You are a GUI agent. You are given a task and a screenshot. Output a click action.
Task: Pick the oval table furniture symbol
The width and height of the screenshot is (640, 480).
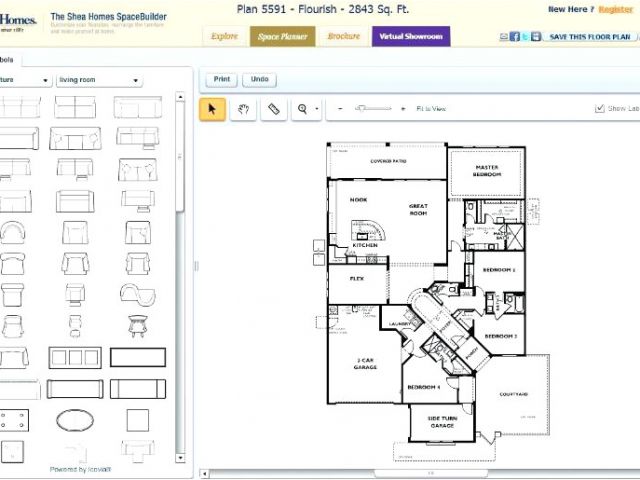[74, 418]
